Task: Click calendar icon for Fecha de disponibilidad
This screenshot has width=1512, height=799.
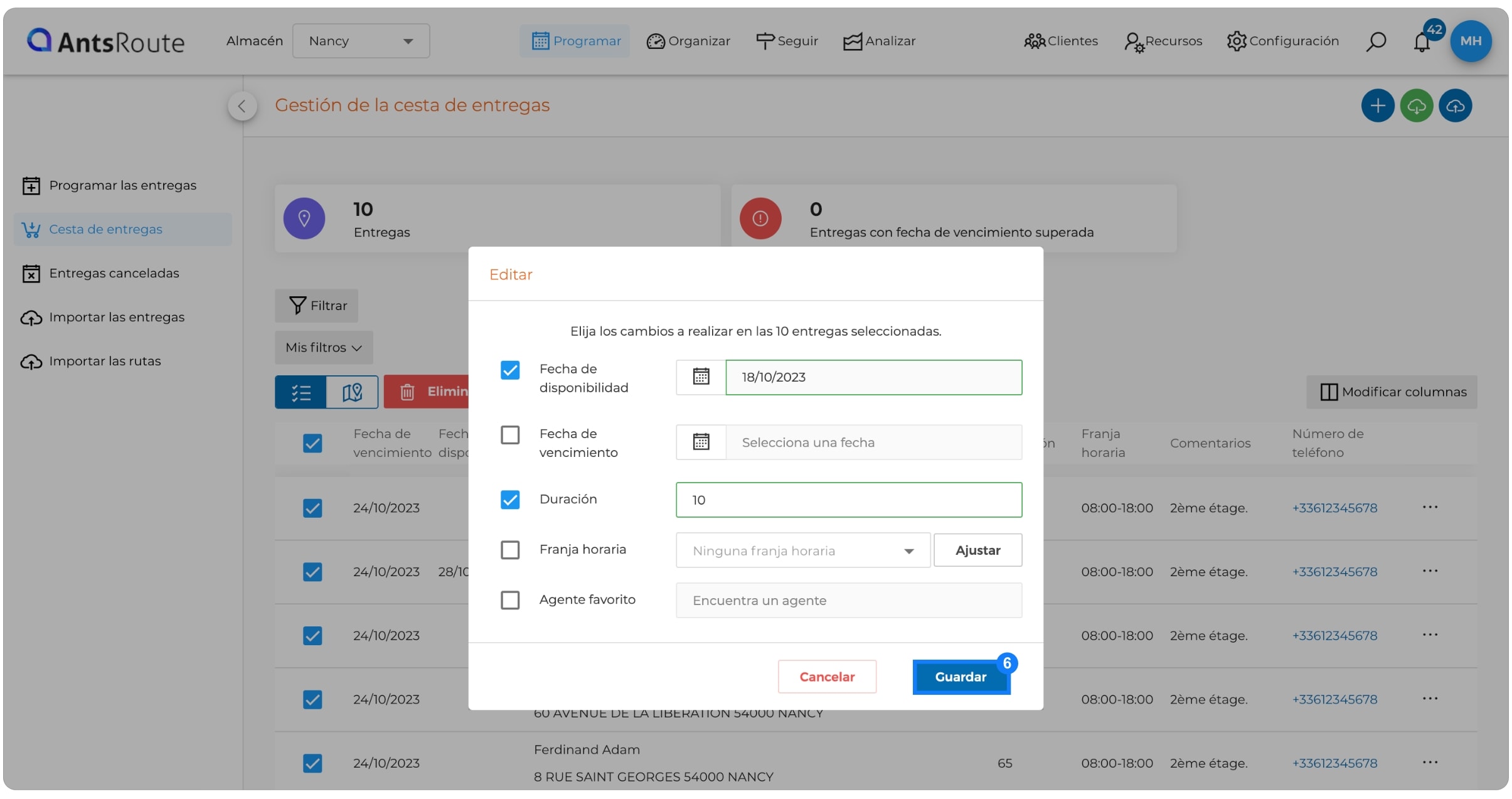Action: [701, 377]
